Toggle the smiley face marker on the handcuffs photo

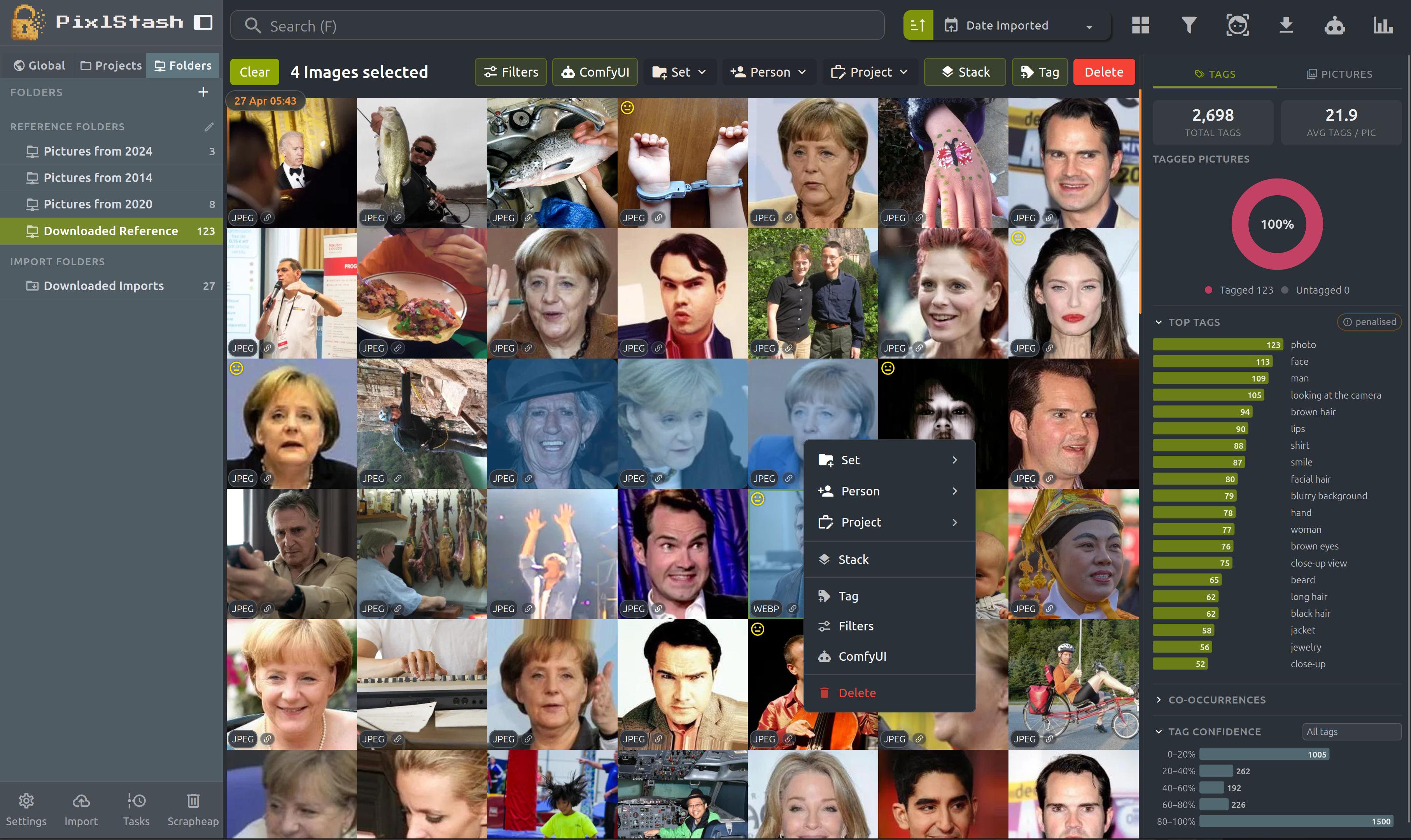tap(627, 108)
